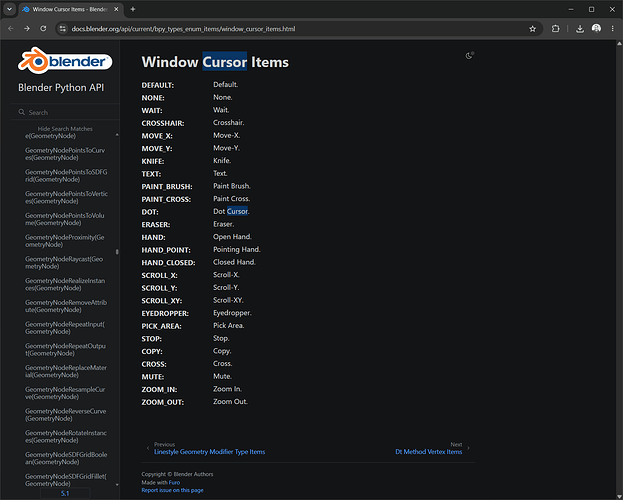Click the sidebar scrollbar up arrow
Viewport: 623px width, 500px height.
pos(117,135)
